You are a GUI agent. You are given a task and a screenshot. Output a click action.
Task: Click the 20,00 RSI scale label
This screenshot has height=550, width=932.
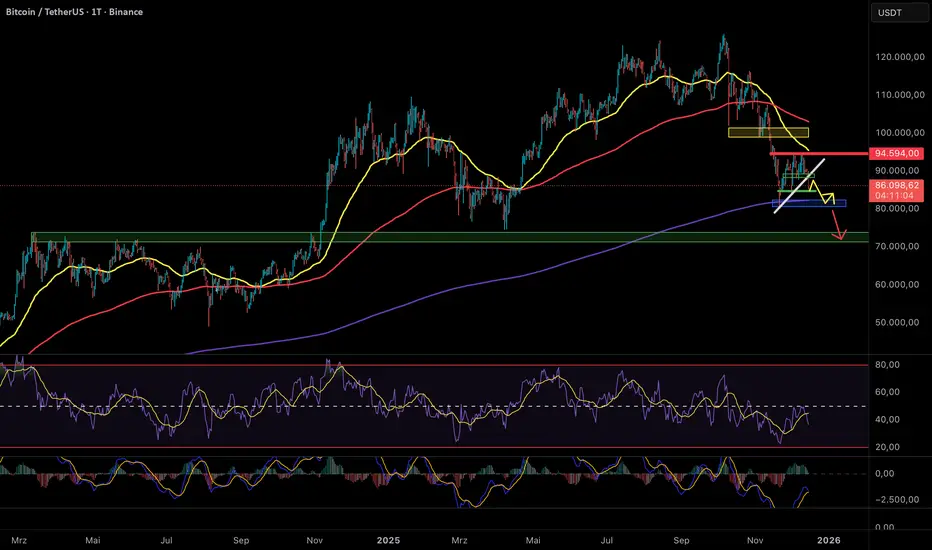tap(888, 447)
